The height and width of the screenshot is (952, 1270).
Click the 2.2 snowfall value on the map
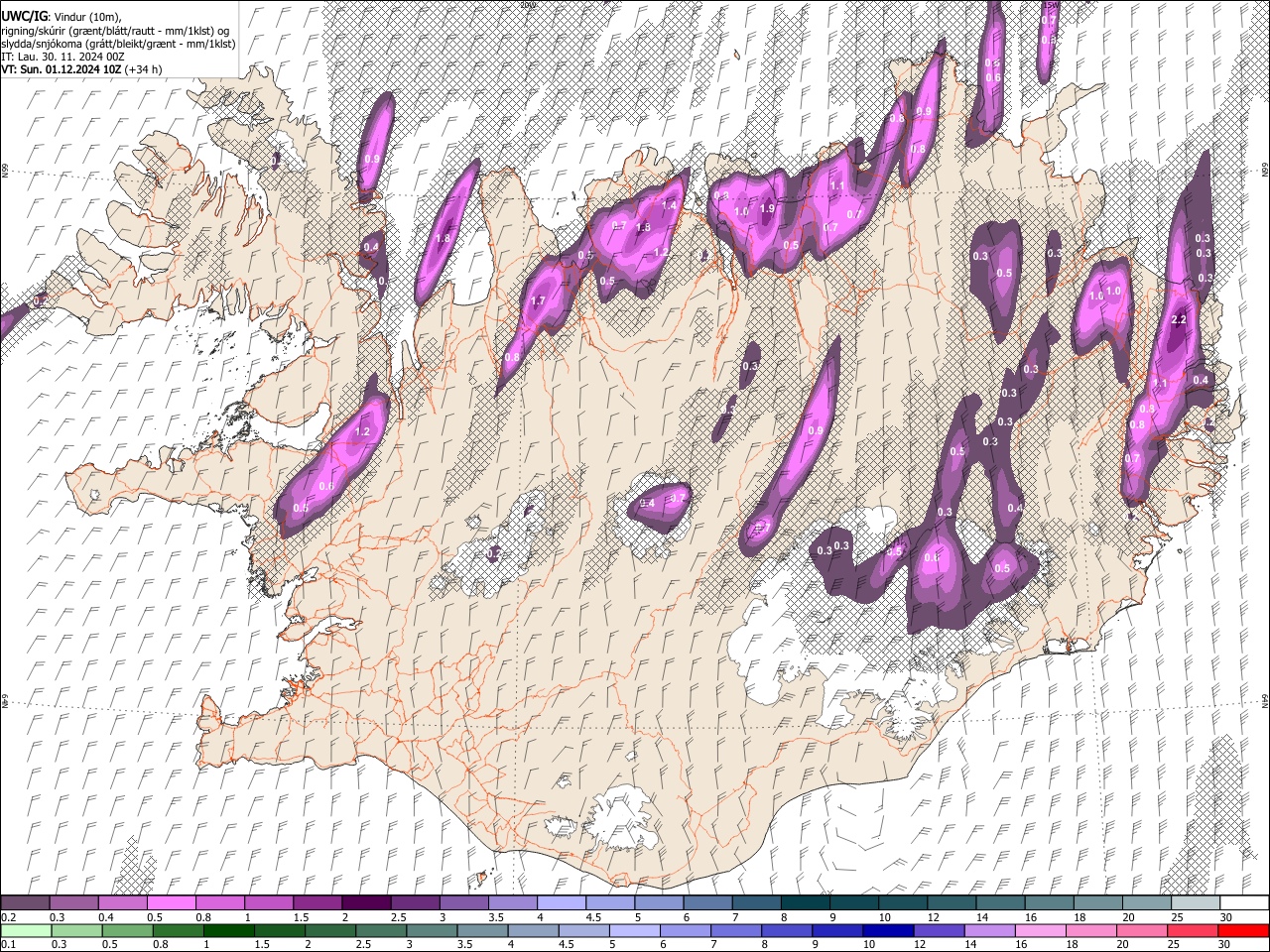tap(1180, 320)
